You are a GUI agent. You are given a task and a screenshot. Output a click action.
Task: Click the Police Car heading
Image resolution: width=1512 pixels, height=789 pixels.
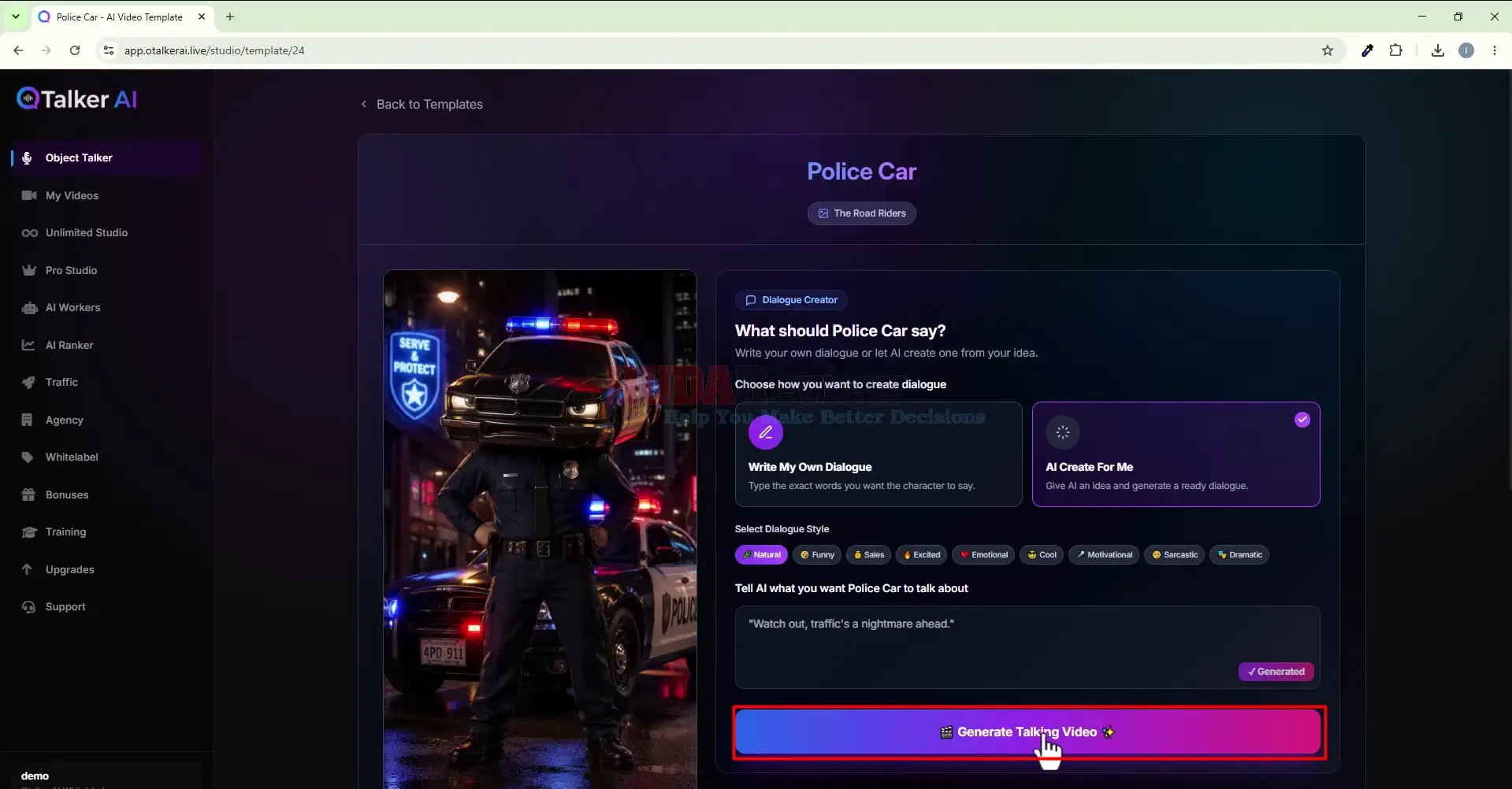tap(861, 172)
